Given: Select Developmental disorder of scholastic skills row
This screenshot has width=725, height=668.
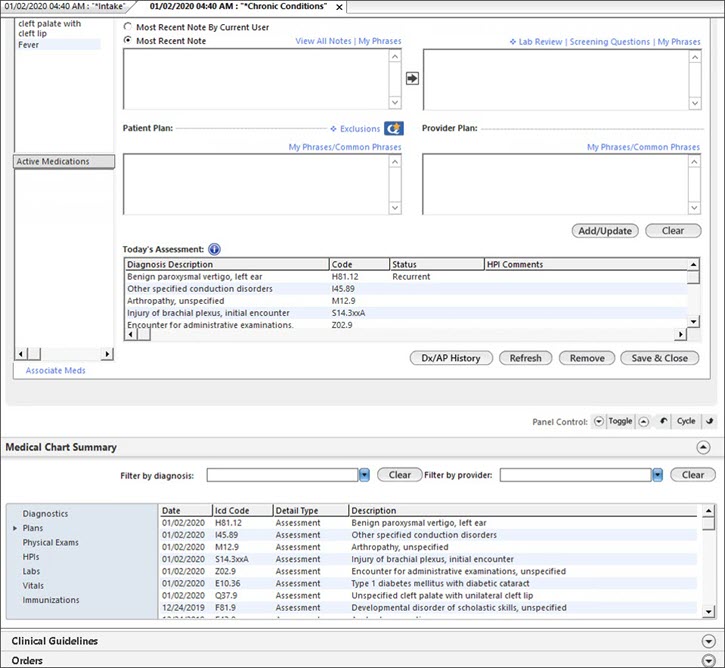Looking at the screenshot, I should click(x=429, y=607).
